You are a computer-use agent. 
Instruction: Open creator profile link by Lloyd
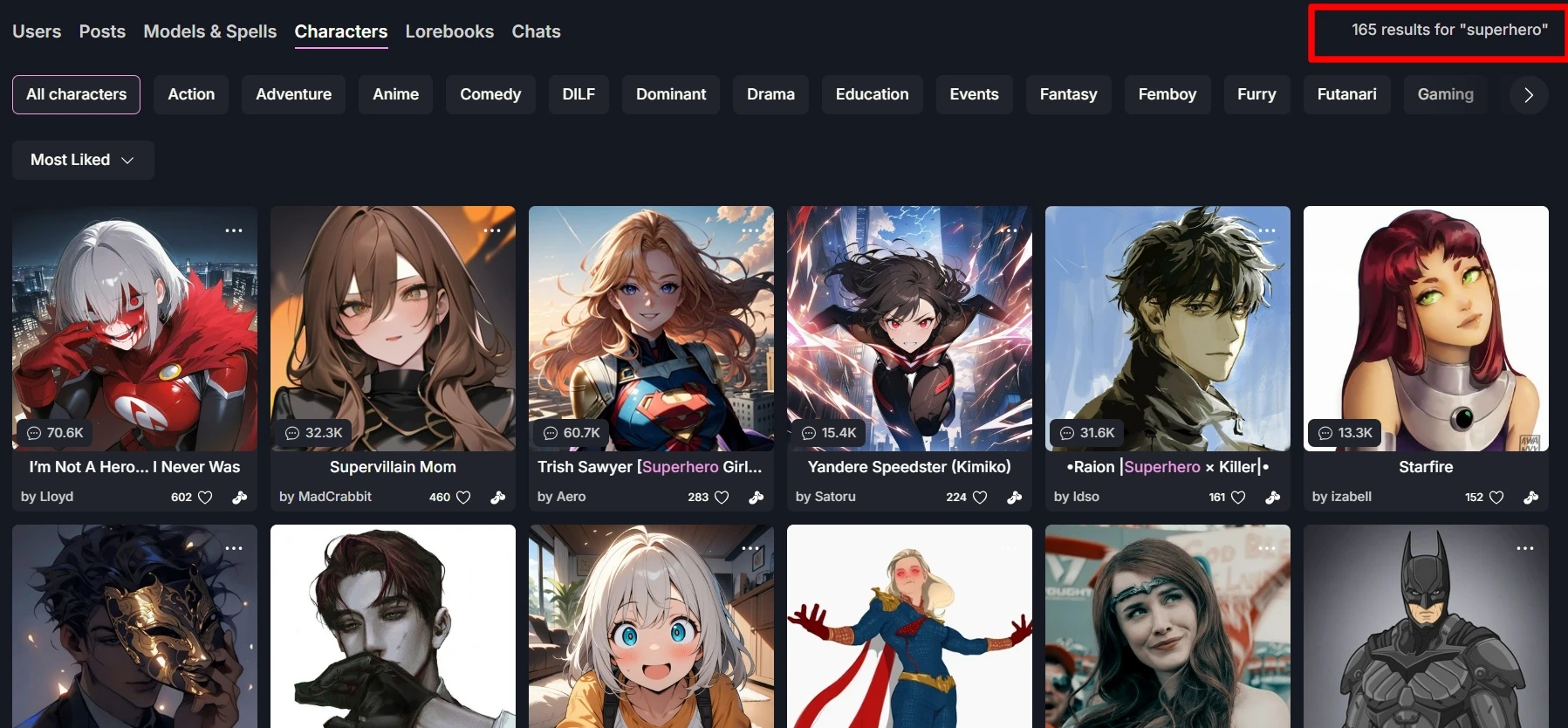pos(47,497)
